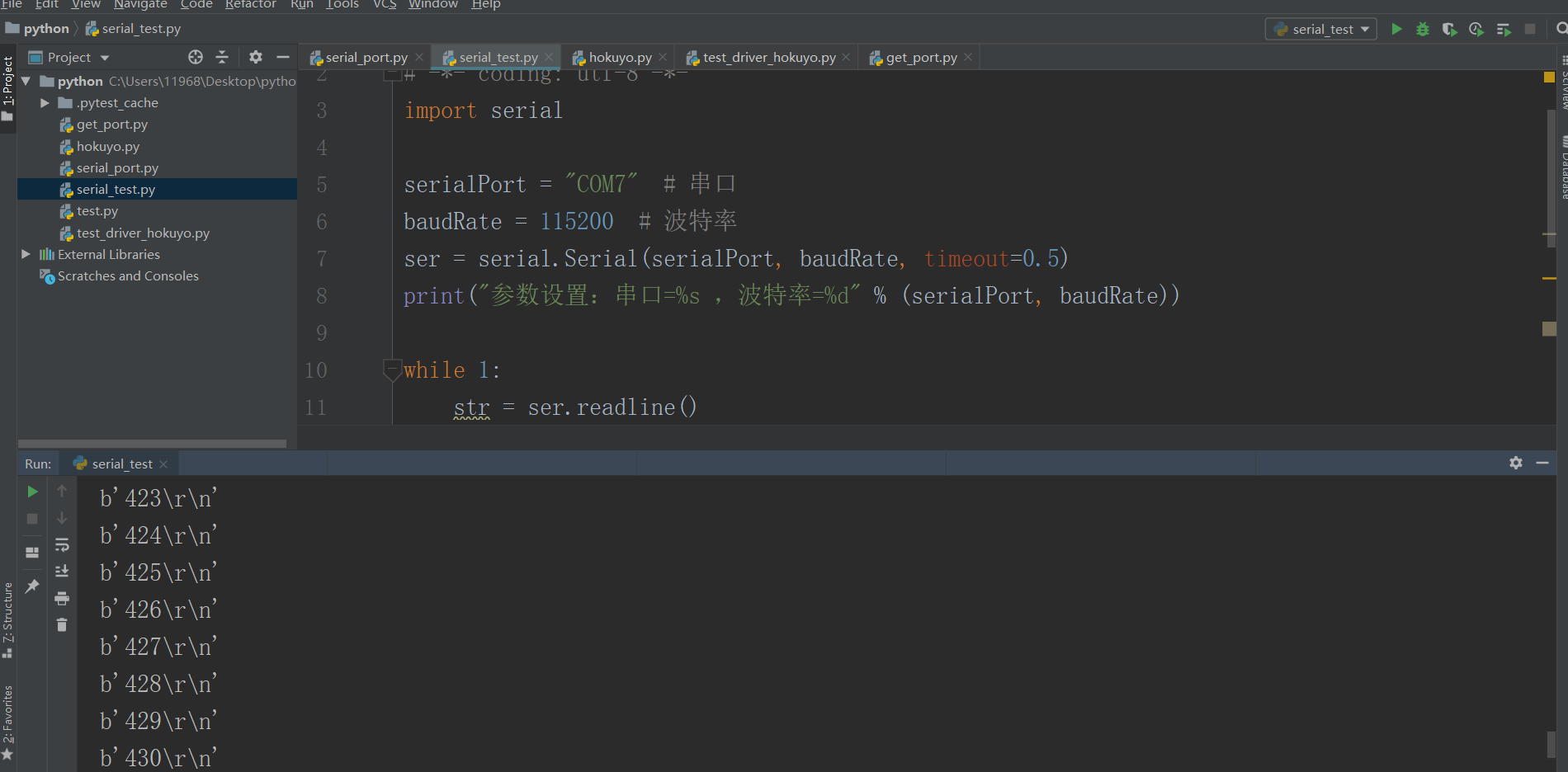The image size is (1568, 772).
Task: Stop the process in the Run panel
Action: (32, 519)
